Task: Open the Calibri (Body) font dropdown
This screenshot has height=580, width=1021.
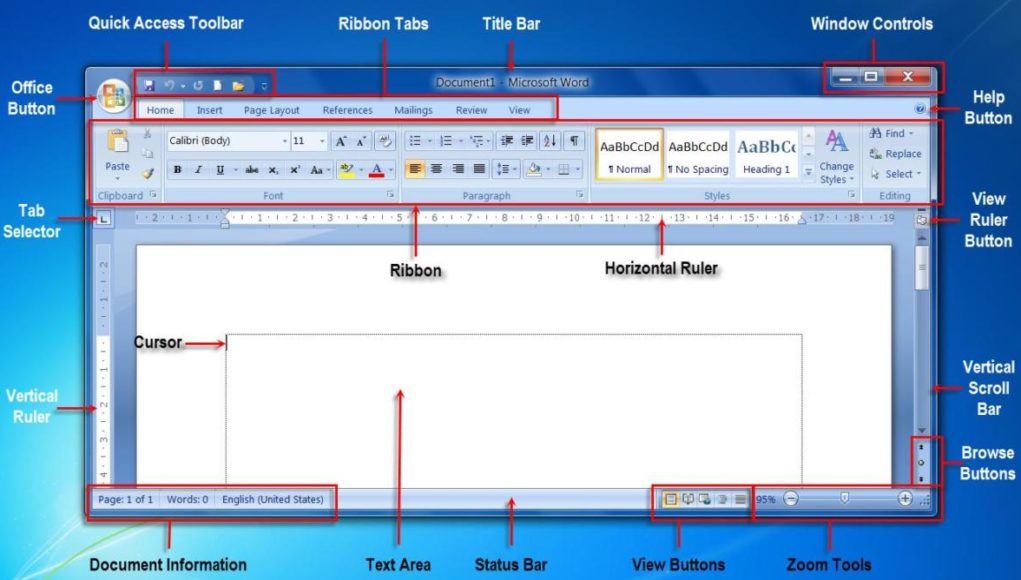Action: pyautogui.click(x=285, y=141)
